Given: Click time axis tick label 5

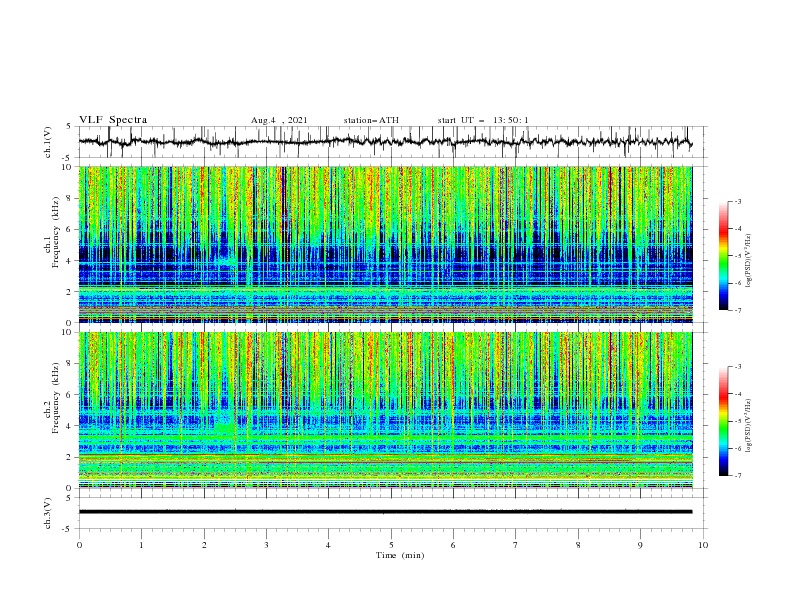Looking at the screenshot, I should (x=391, y=545).
